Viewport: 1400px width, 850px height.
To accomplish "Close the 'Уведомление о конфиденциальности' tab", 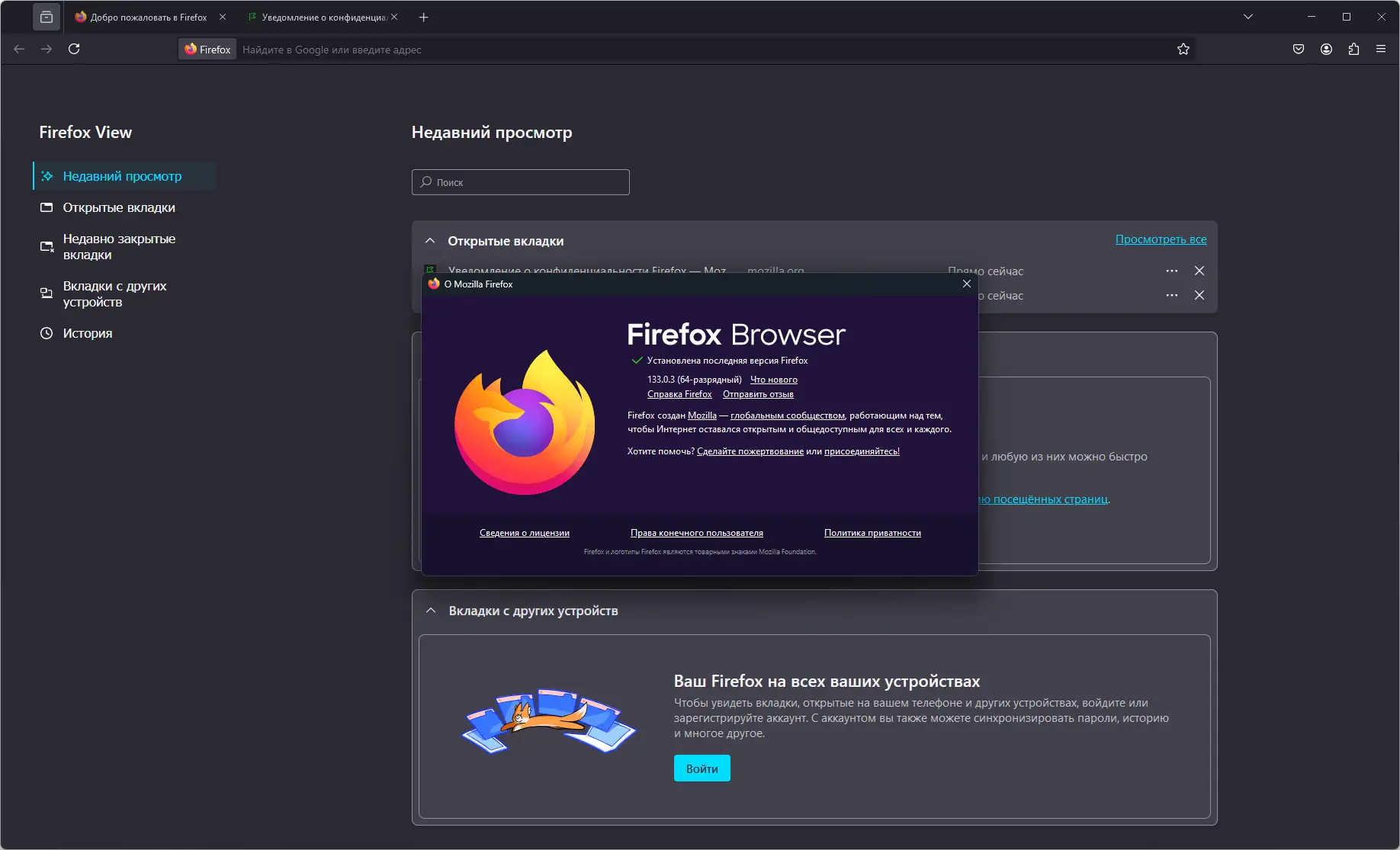I will (394, 17).
